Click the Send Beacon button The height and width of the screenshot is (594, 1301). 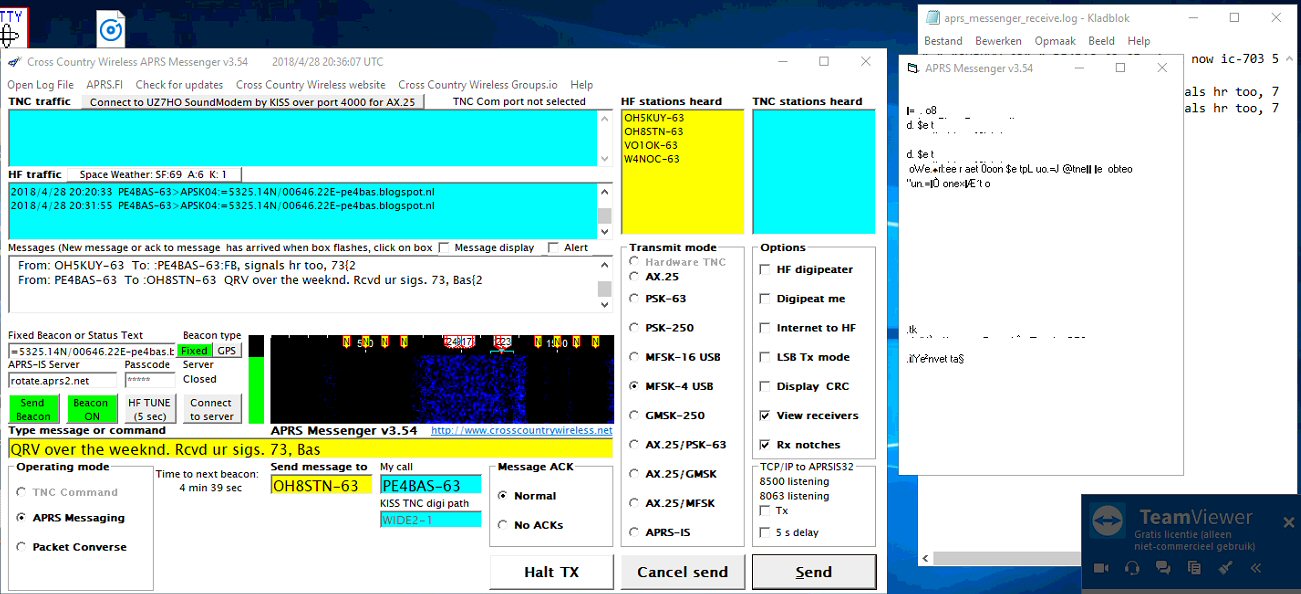pos(33,409)
